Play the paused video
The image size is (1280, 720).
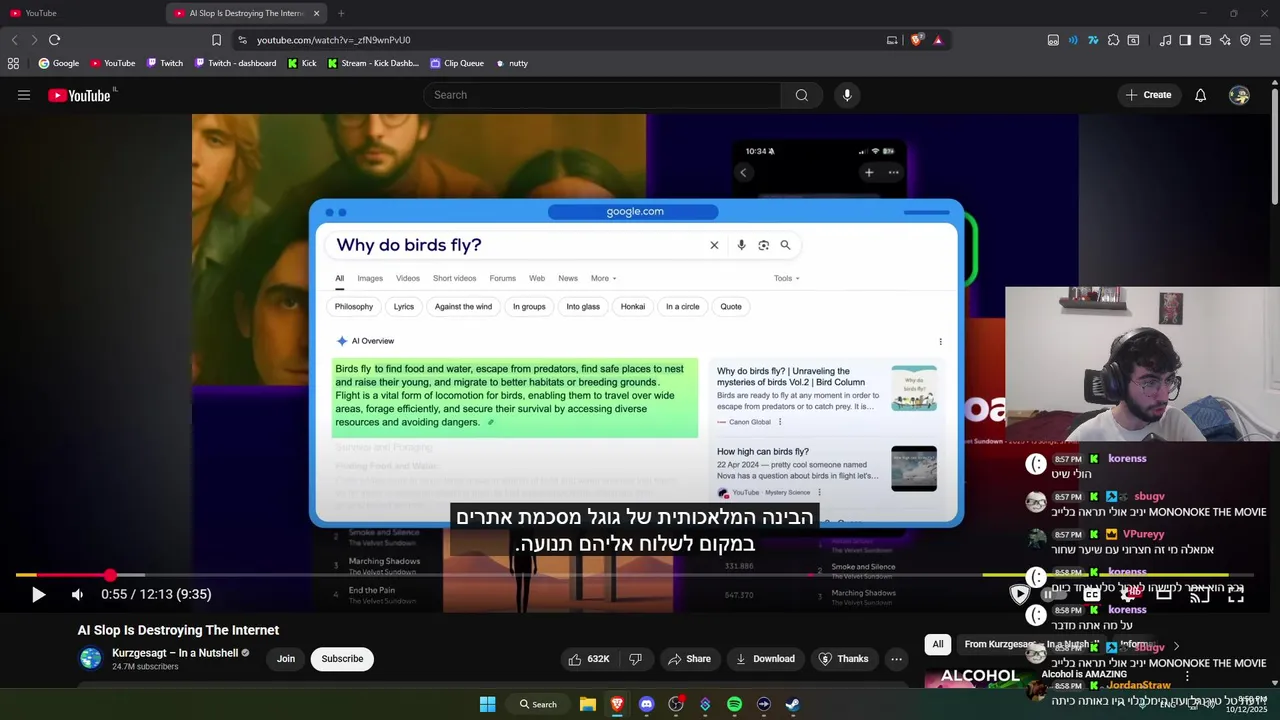pyautogui.click(x=38, y=594)
